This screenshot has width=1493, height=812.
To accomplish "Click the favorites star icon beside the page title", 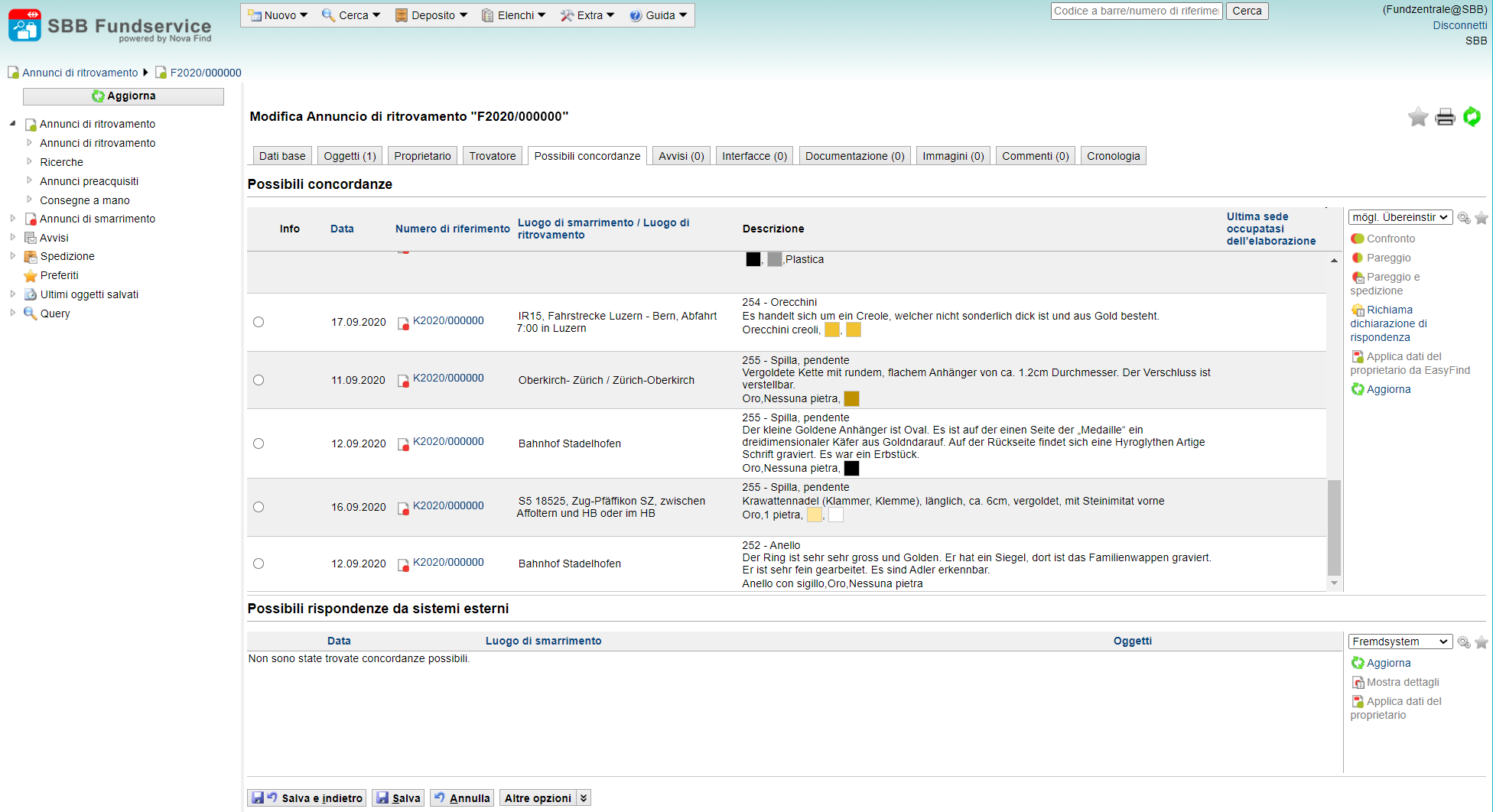I will click(1417, 117).
